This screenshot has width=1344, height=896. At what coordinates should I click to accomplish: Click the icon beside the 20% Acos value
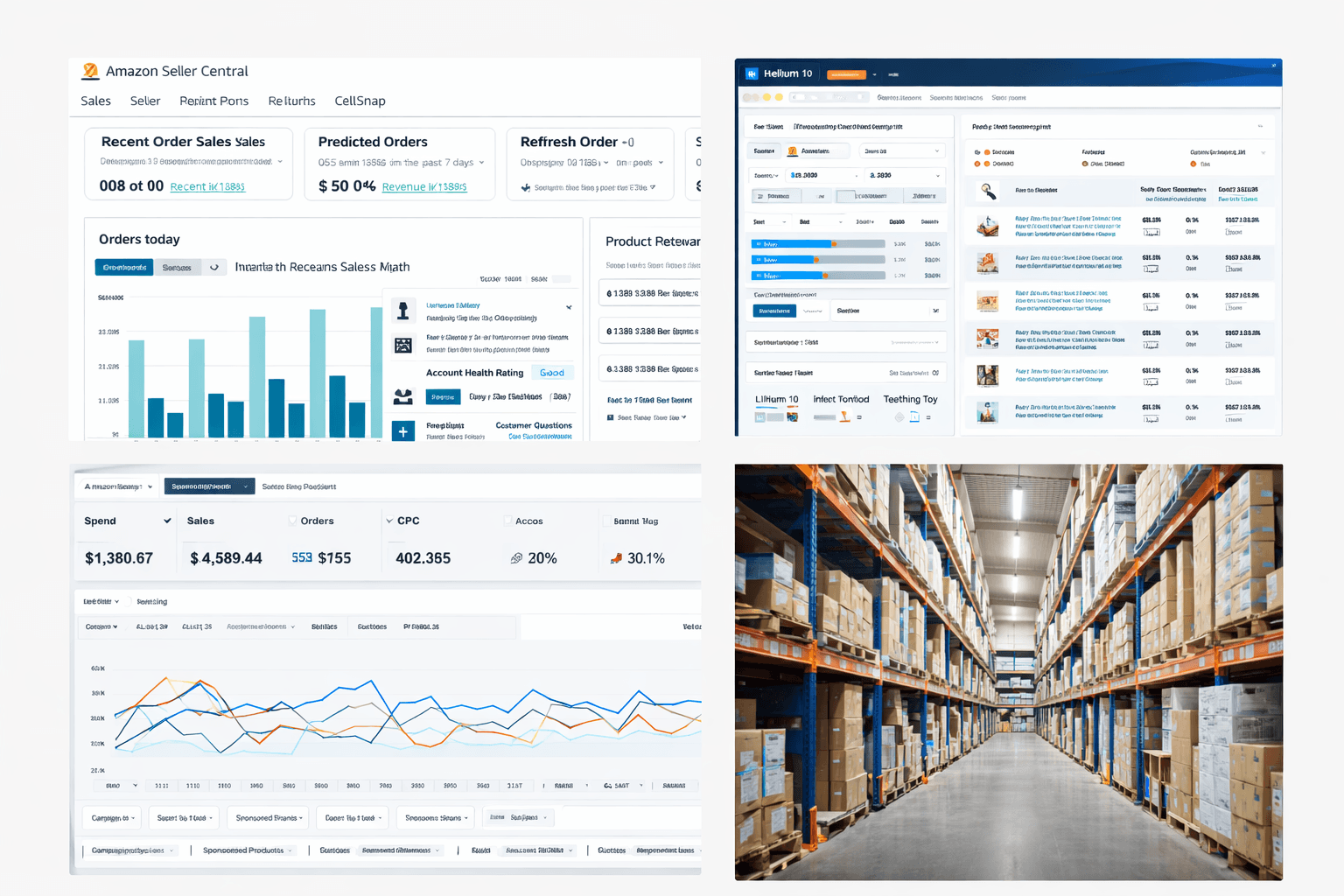[516, 558]
